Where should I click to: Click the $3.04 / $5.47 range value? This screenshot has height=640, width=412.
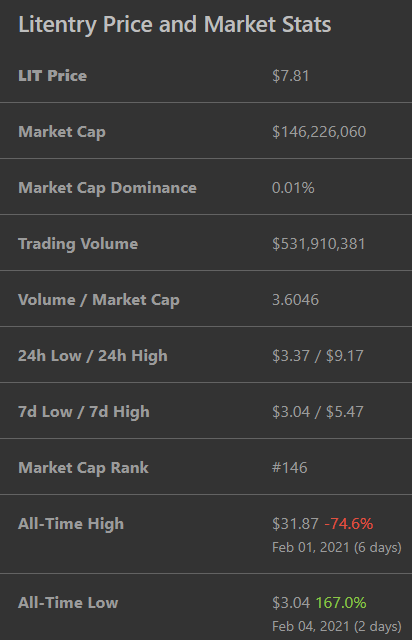point(318,411)
